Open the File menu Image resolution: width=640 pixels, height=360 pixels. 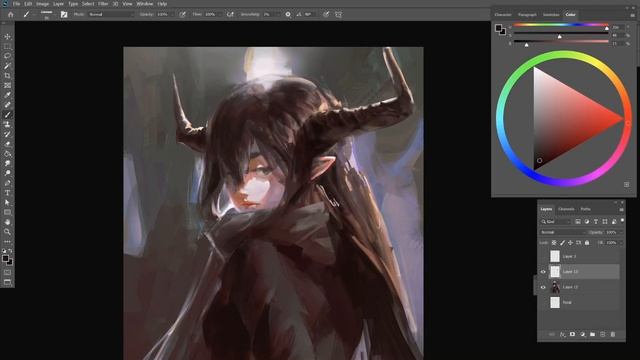click(16, 4)
